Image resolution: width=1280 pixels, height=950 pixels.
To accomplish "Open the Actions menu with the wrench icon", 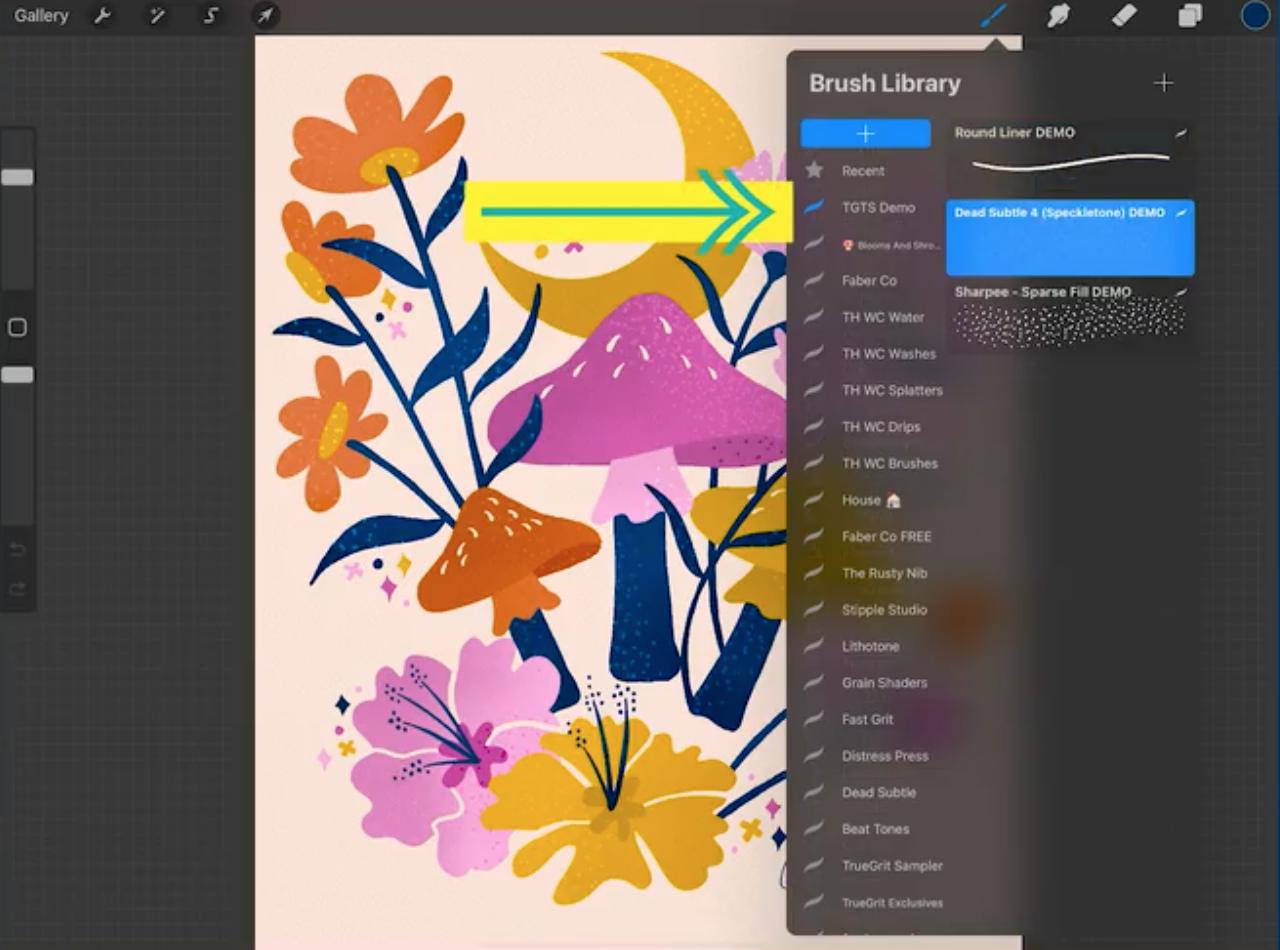I will pos(103,15).
